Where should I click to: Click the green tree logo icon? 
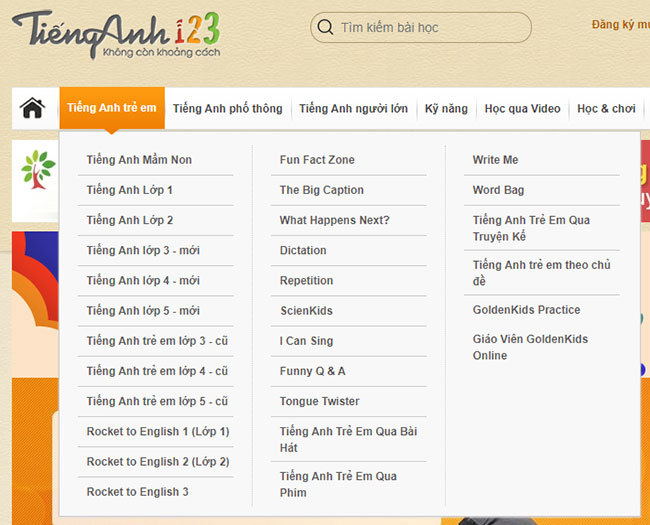(38, 169)
